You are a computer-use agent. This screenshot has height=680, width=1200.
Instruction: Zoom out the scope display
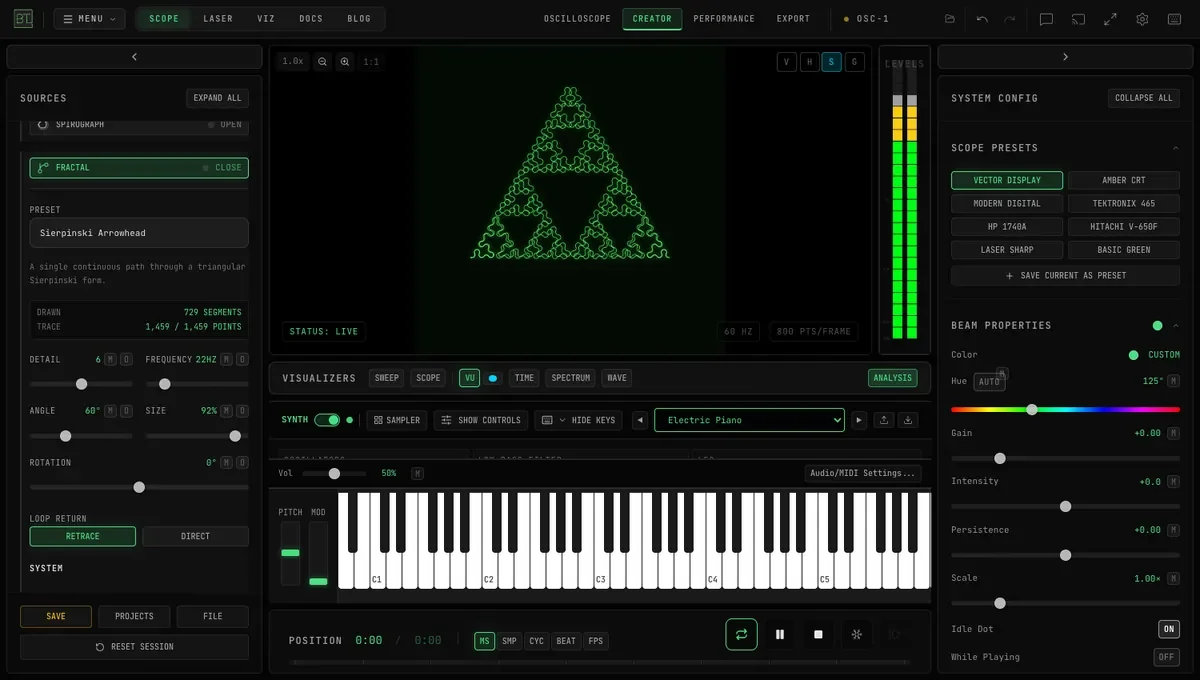323,62
